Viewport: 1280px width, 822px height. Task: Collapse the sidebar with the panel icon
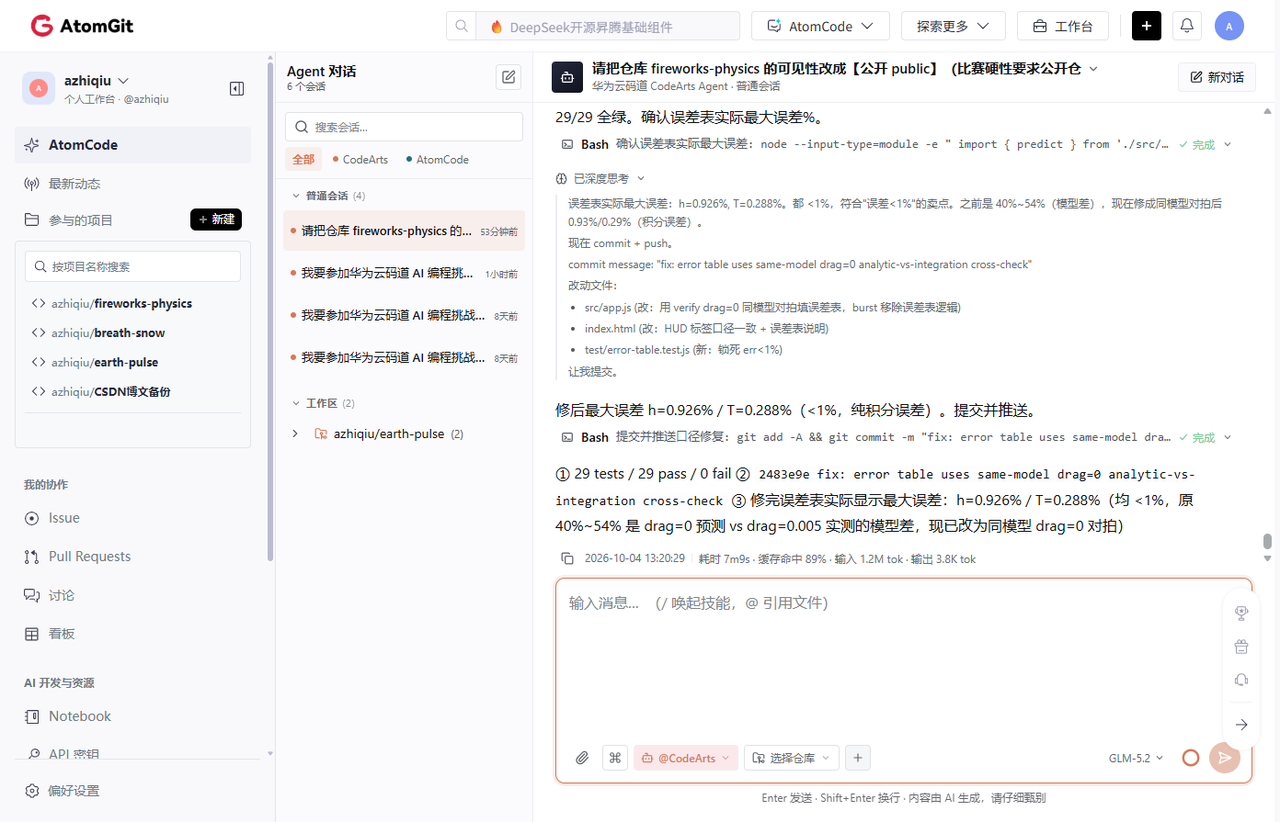(237, 89)
